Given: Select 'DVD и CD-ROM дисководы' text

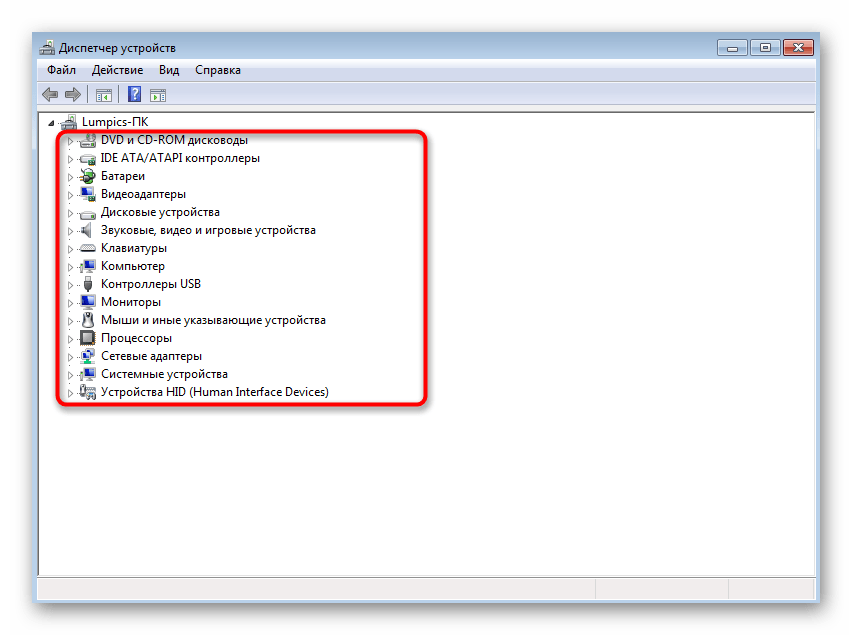Looking at the screenshot, I should pos(174,140).
